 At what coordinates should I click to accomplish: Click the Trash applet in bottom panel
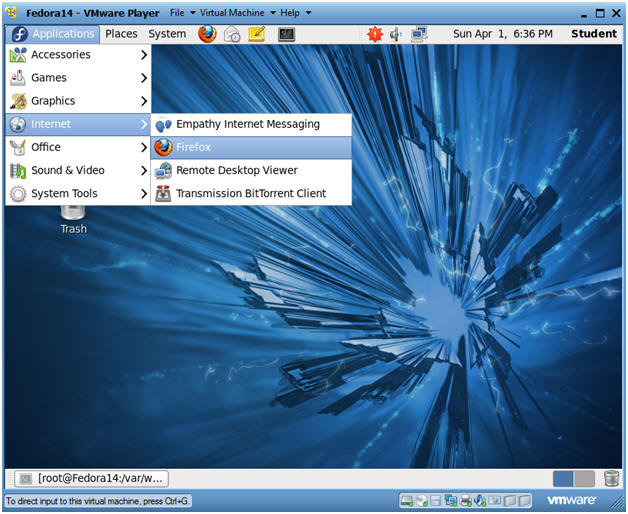click(611, 479)
